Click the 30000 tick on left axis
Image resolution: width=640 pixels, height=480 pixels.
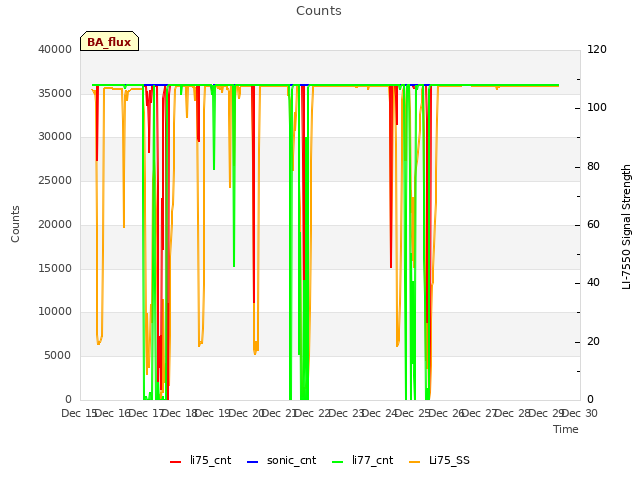[55, 136]
